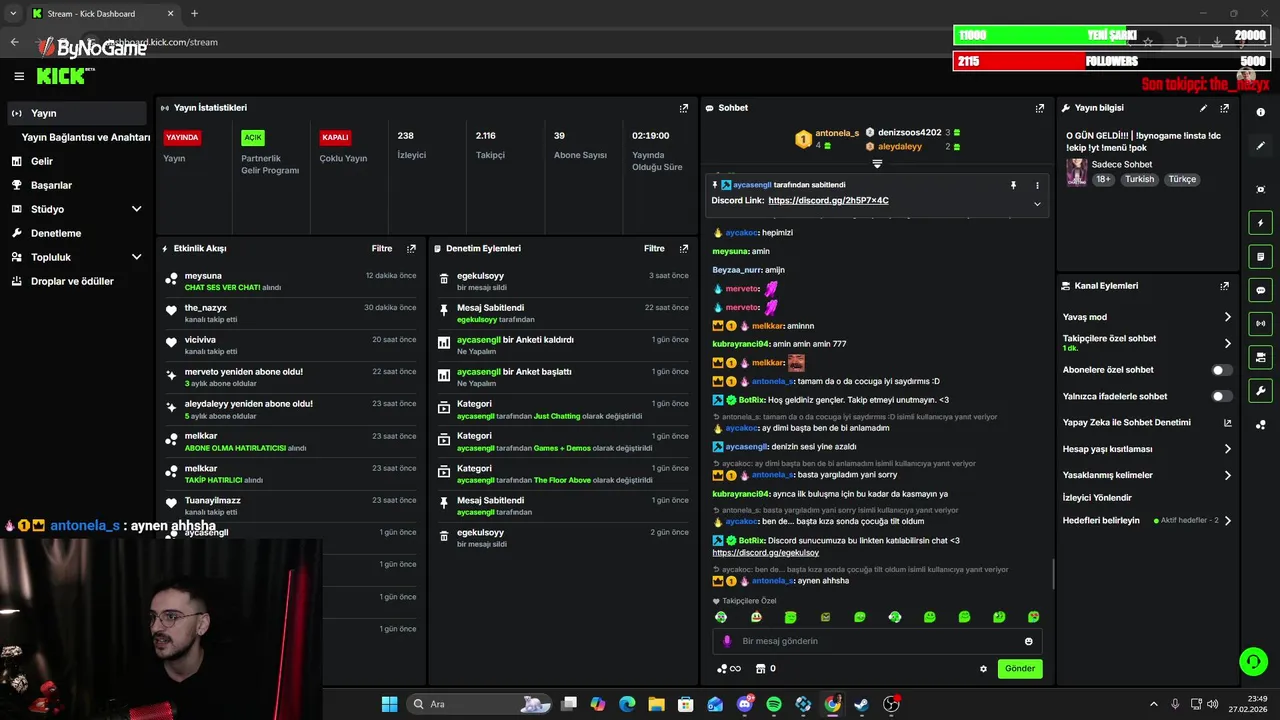Click the Gönder send button

1020,668
